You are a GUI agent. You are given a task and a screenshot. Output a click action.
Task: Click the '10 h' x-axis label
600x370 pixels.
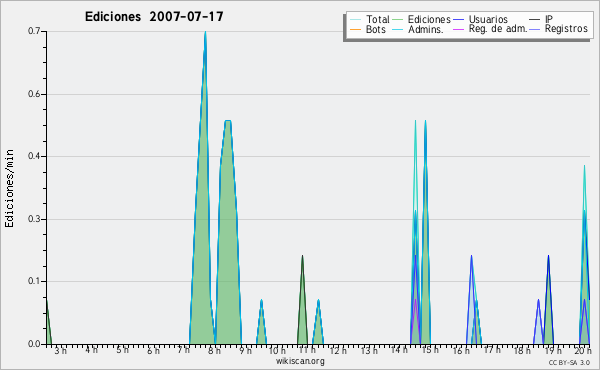click(x=277, y=351)
